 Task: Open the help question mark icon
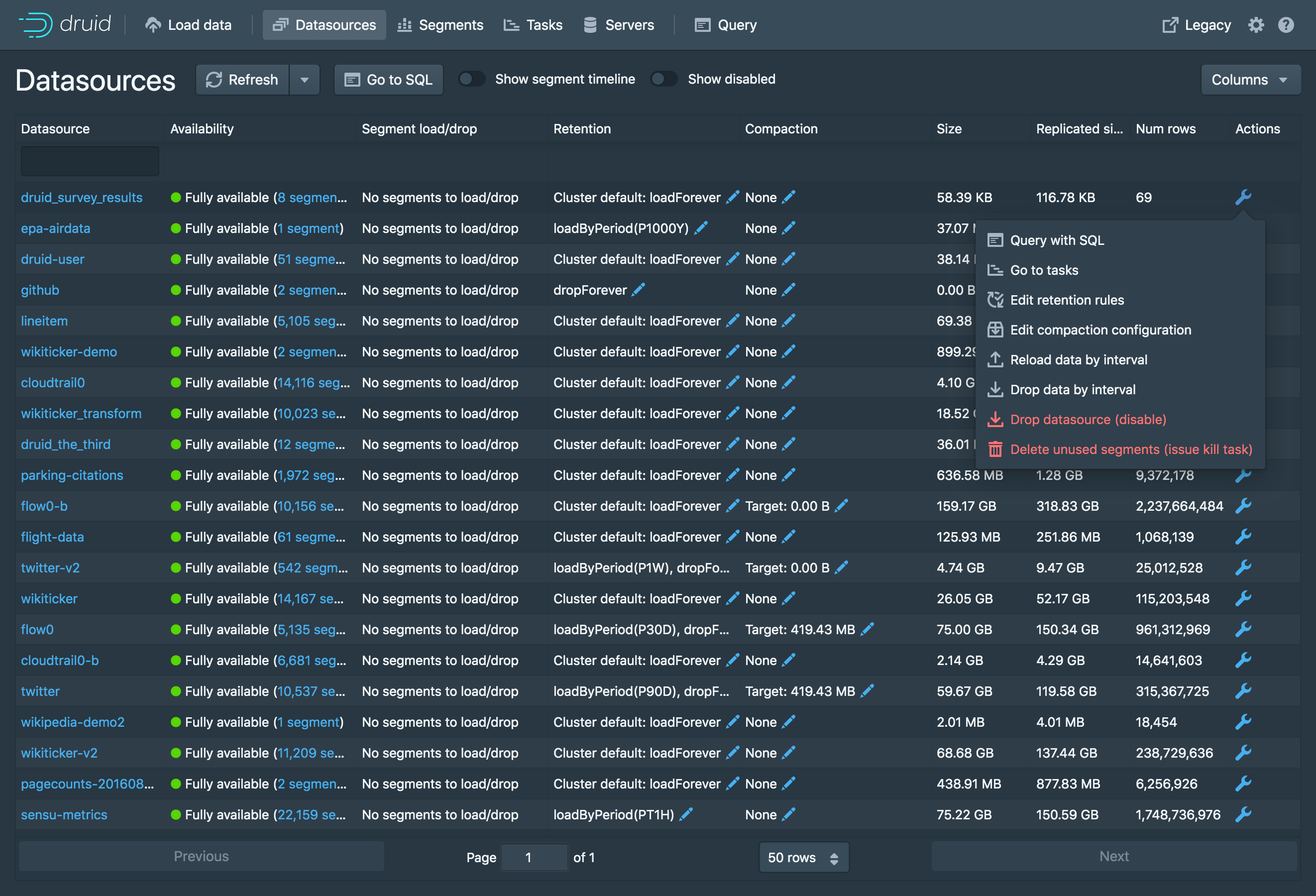1286,25
